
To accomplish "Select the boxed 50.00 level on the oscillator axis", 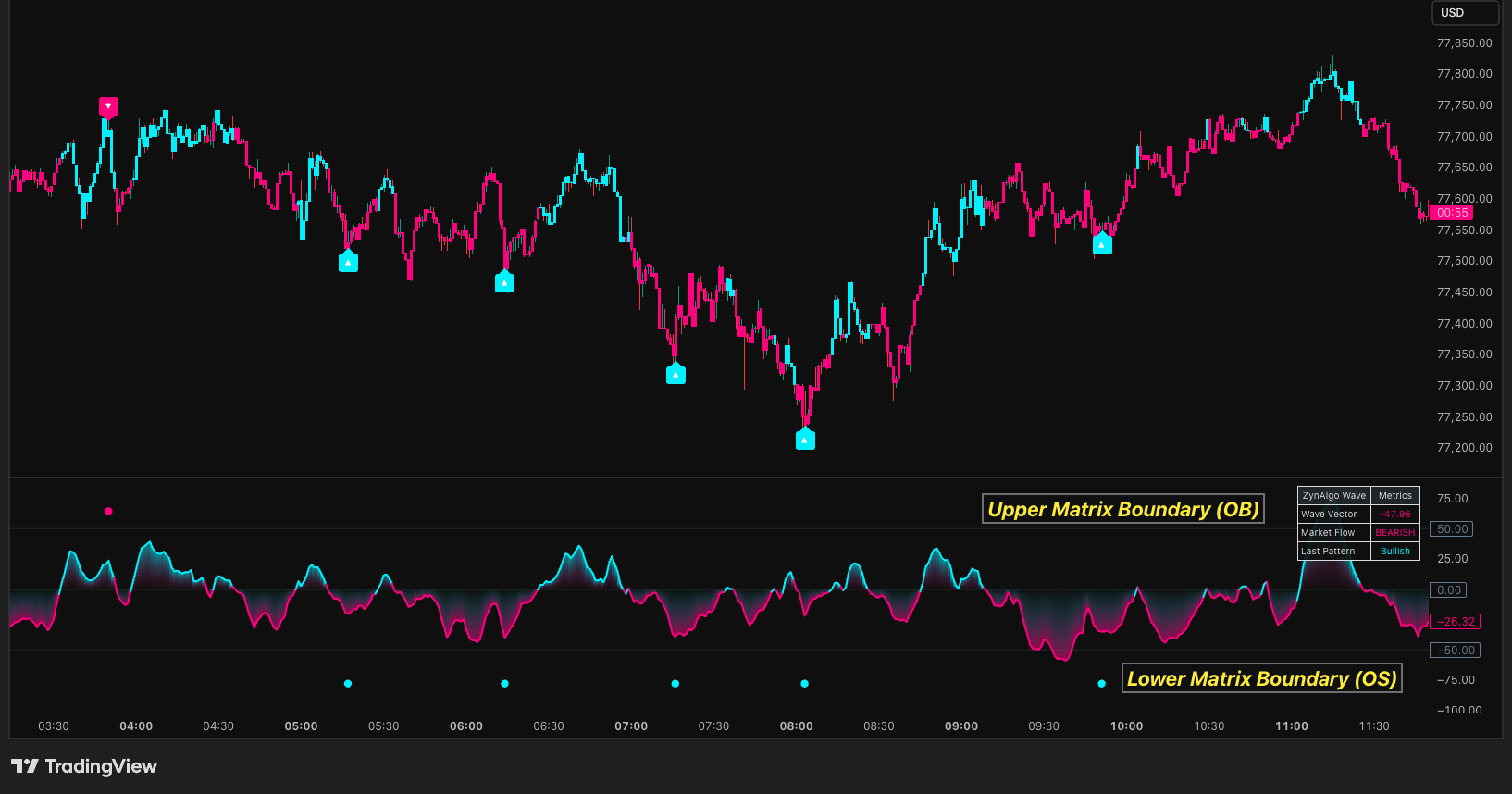I will click(x=1452, y=529).
